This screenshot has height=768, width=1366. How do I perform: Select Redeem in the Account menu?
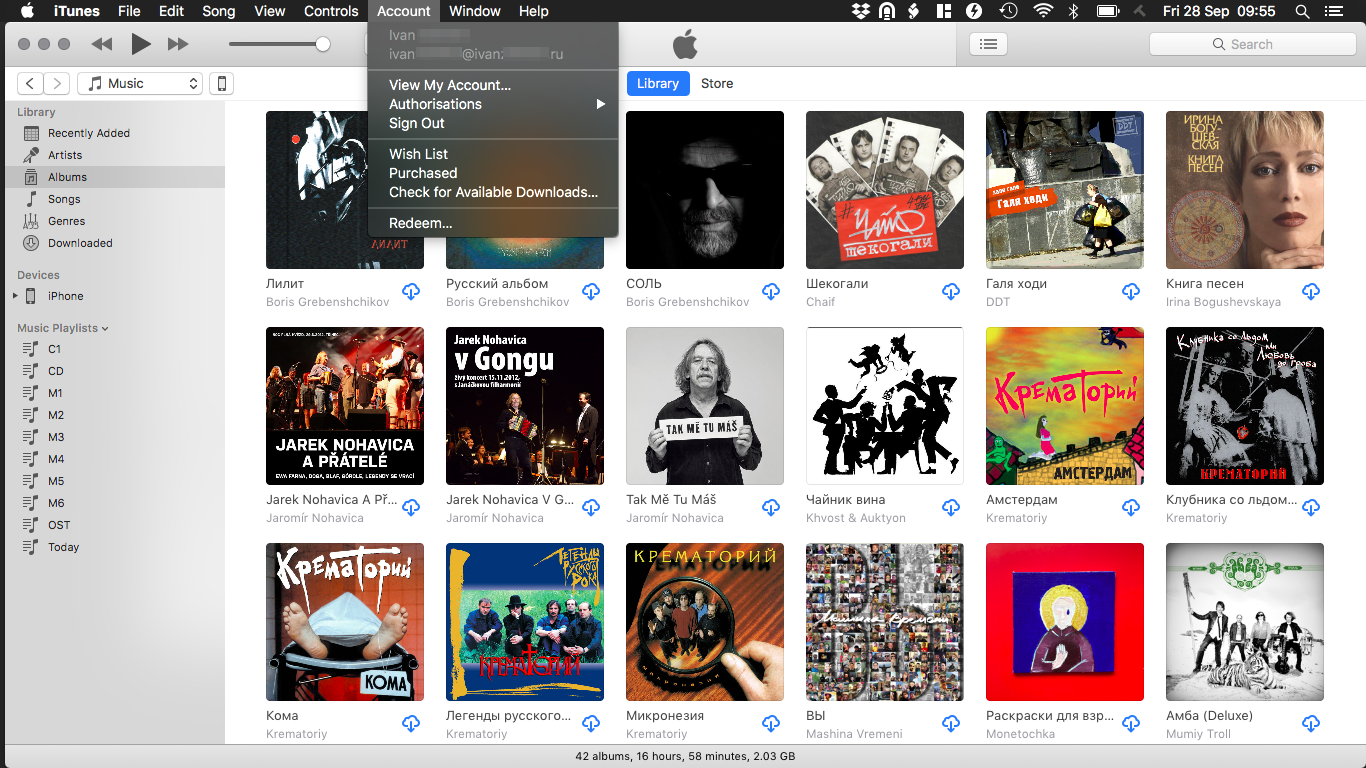[493, 223]
